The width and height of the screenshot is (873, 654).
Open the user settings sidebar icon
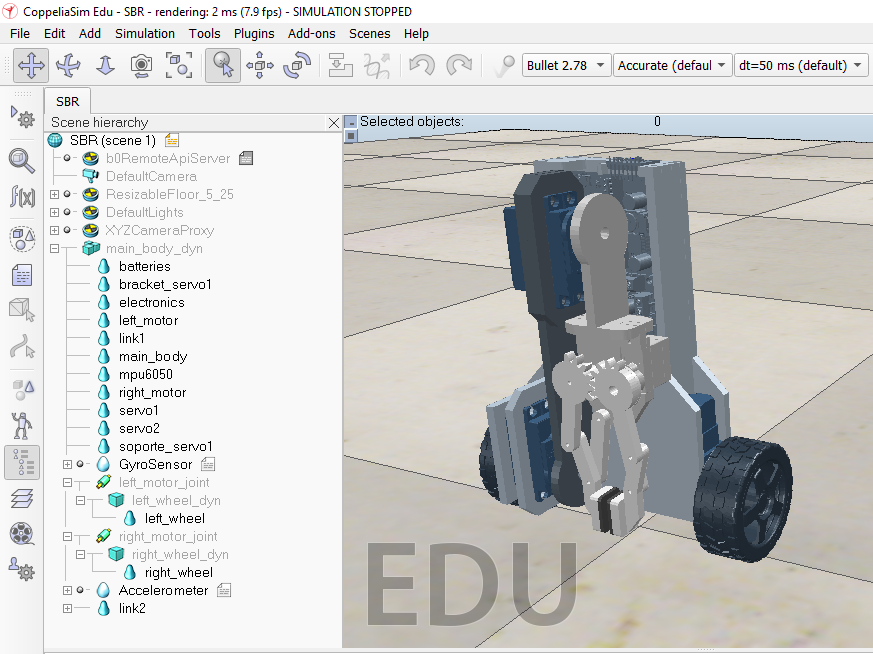point(22,569)
